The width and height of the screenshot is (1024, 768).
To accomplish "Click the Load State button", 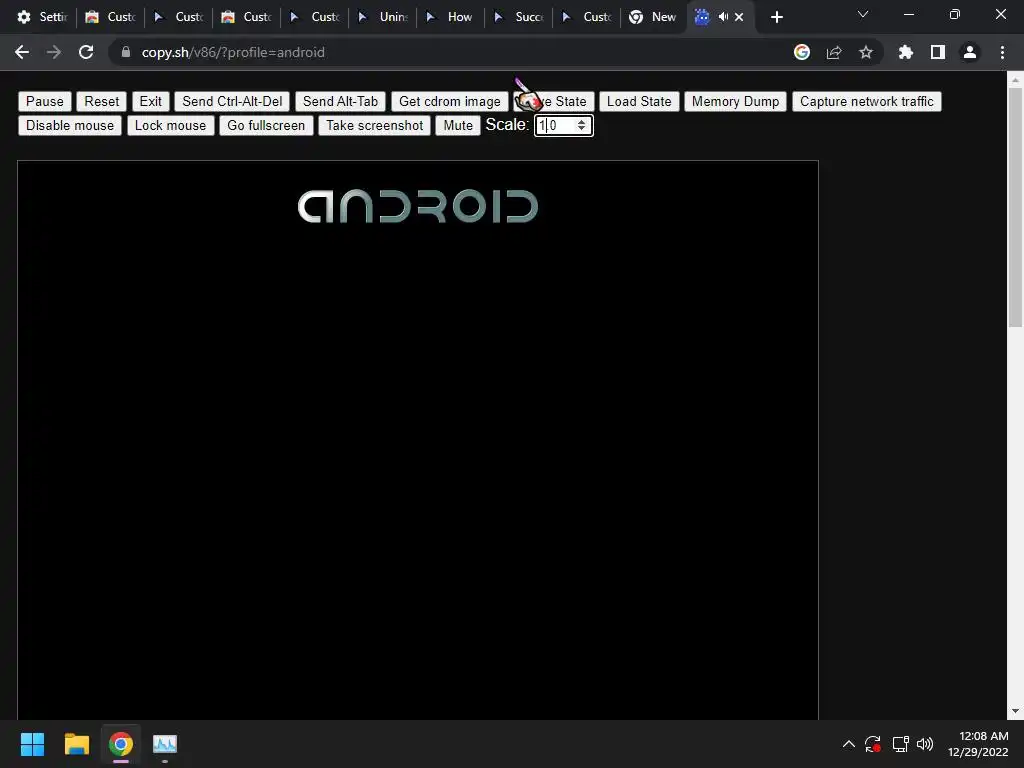I will coord(639,101).
